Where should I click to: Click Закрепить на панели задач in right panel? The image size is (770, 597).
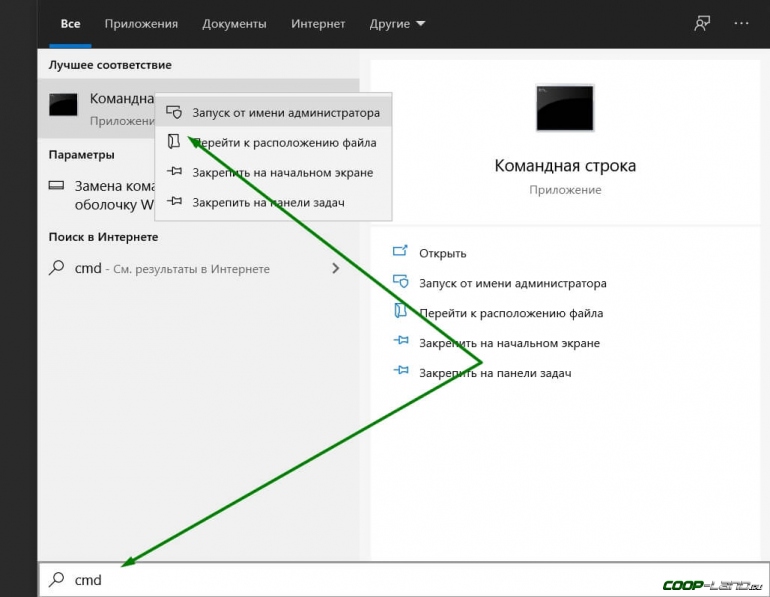(495, 373)
